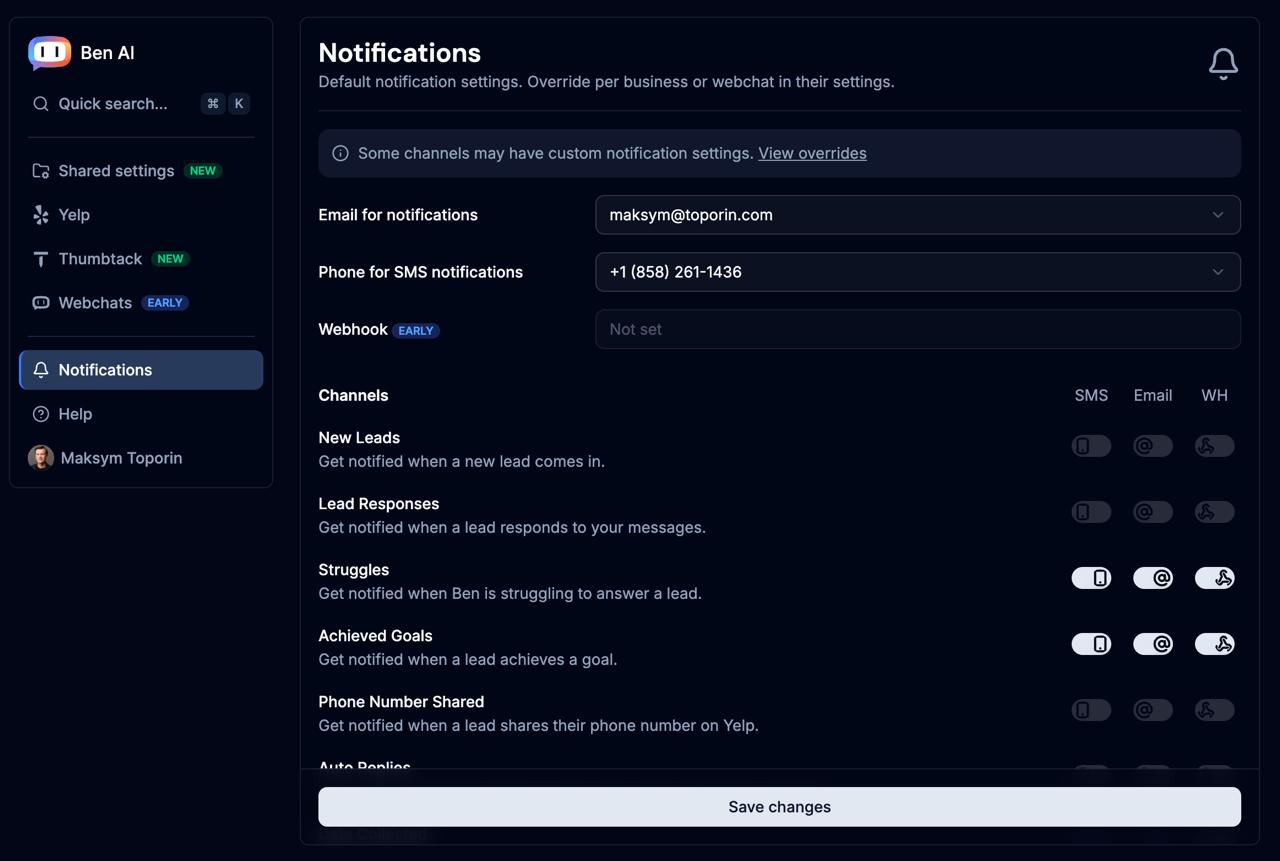
Task: Click the Thumbtack icon in sidebar
Action: click(x=41, y=259)
